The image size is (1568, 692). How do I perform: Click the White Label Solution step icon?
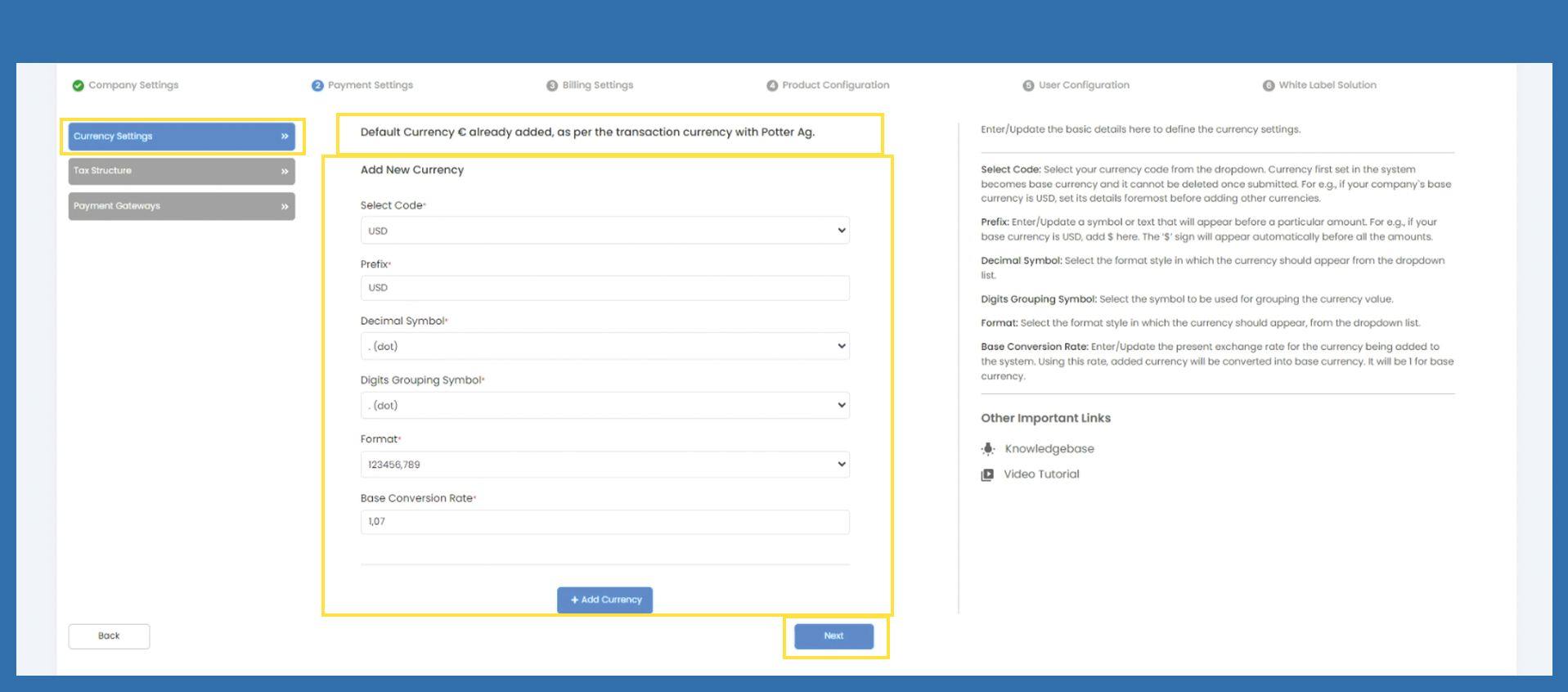click(1268, 86)
